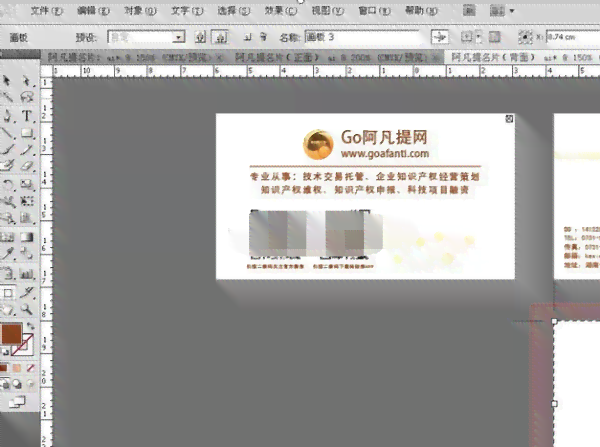Create a new artboard button
This screenshot has width=600, height=447.
pos(247,37)
